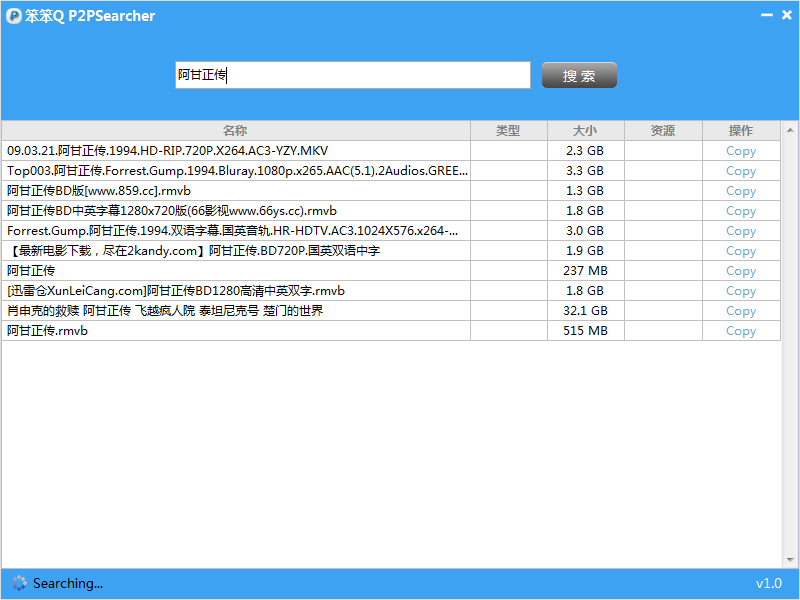
Task: Copy link for 阿甘正传BD版[www.859.cc].rmvb row
Action: [741, 191]
